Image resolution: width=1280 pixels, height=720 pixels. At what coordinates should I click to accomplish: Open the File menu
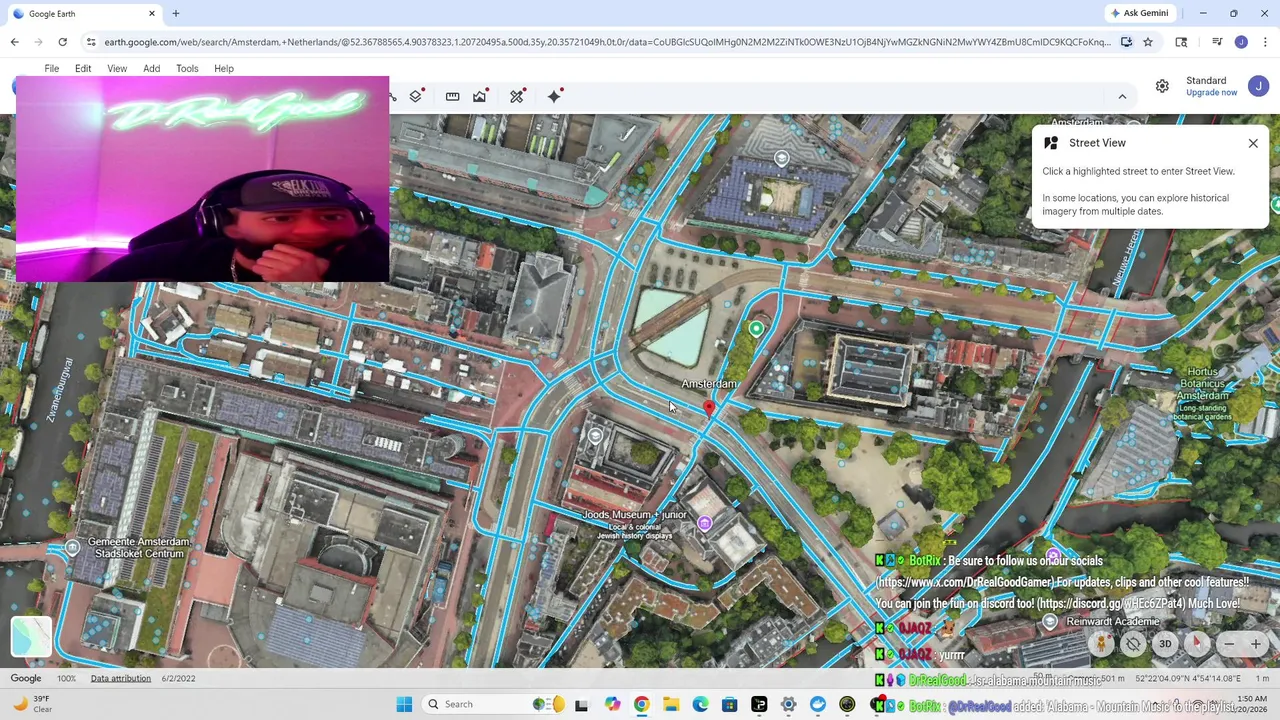(x=51, y=68)
